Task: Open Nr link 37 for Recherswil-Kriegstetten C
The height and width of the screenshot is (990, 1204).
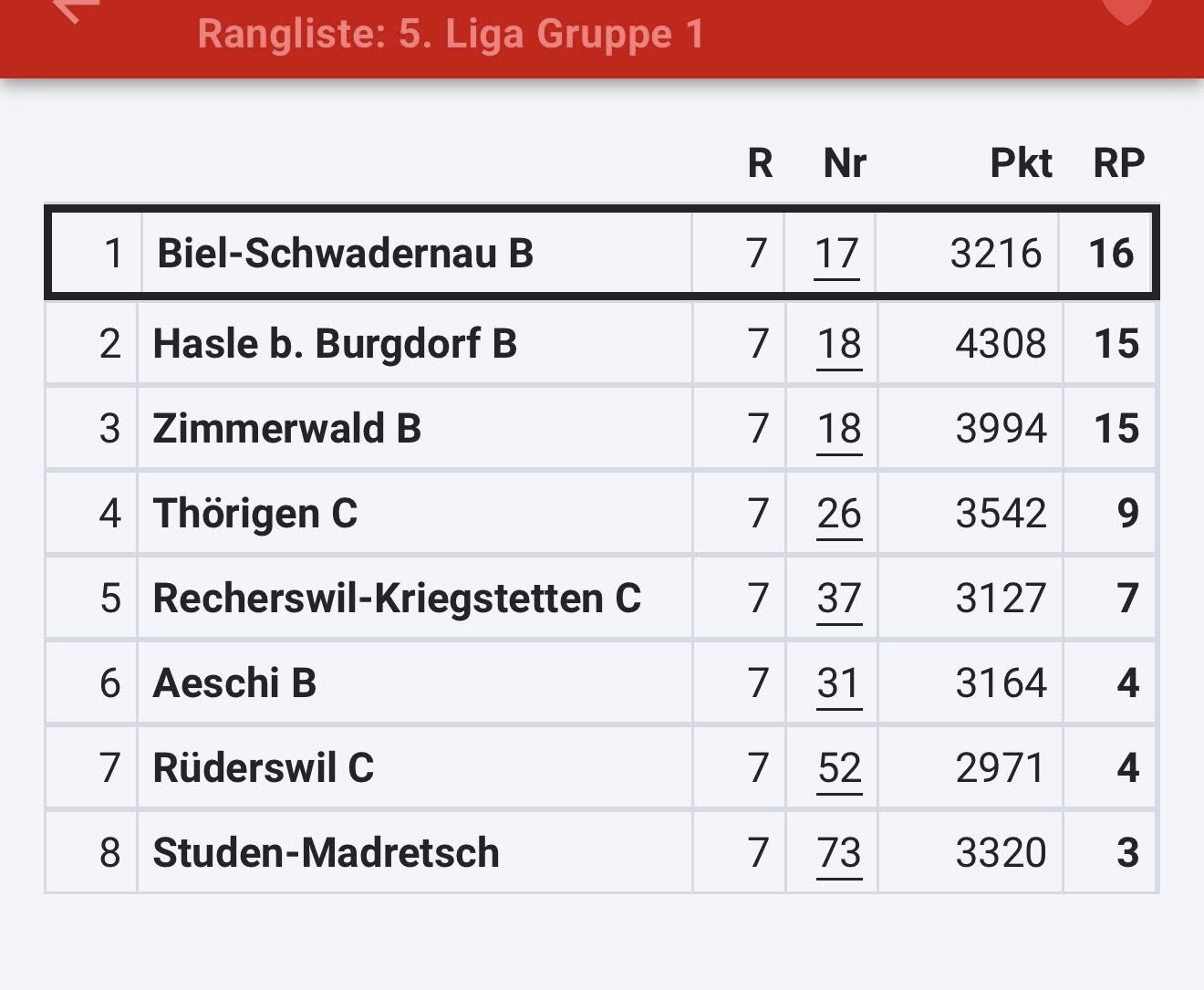Action: (839, 599)
